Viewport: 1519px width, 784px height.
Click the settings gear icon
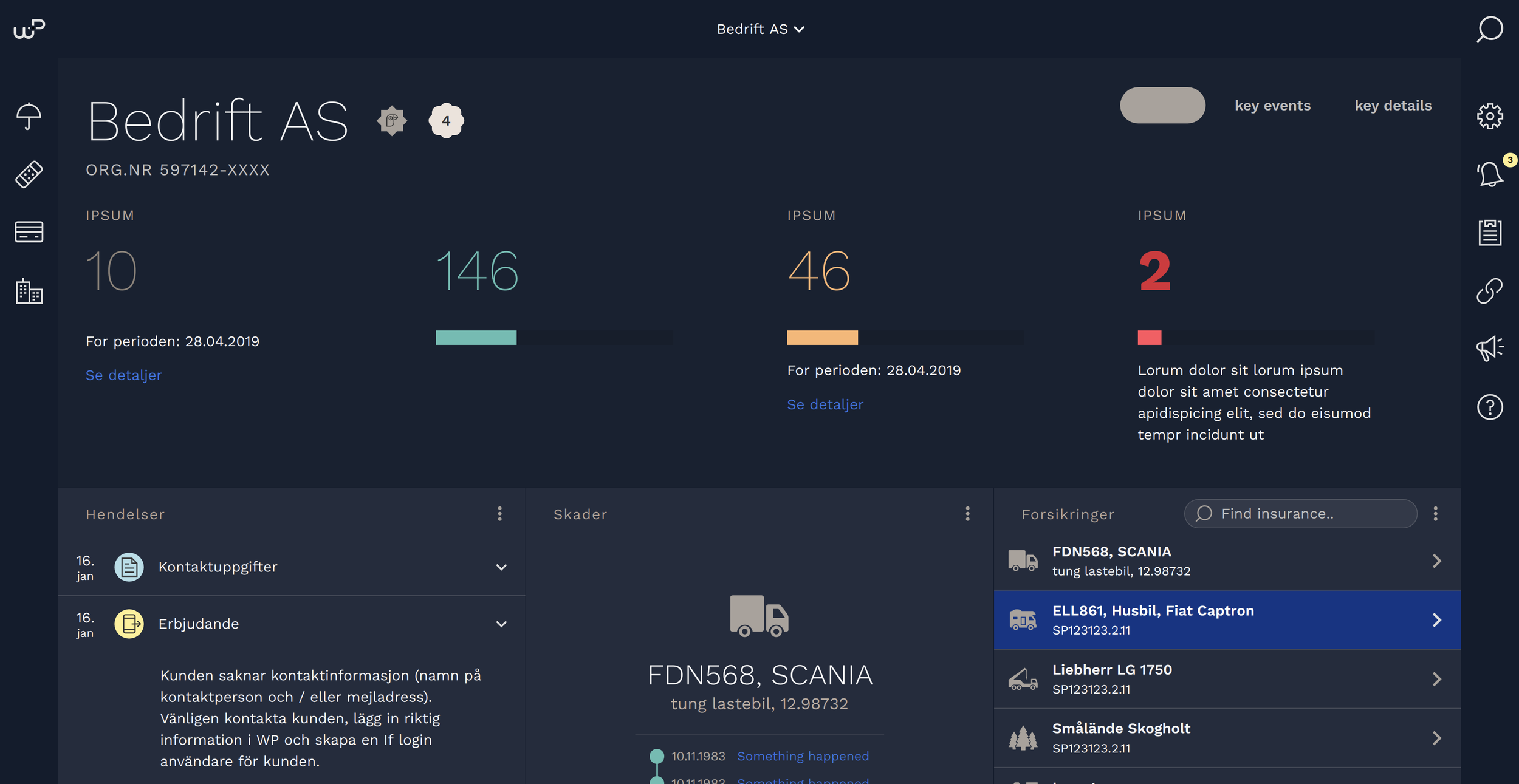(x=1489, y=116)
